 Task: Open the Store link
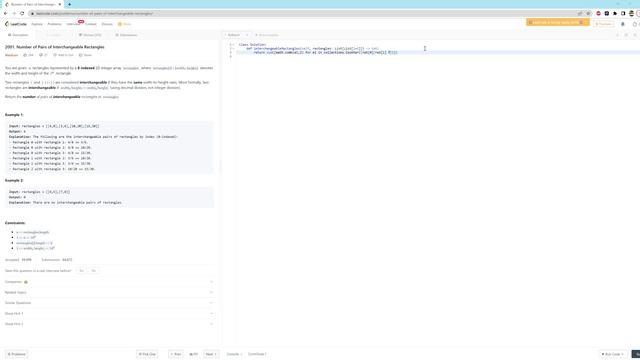[124, 24]
